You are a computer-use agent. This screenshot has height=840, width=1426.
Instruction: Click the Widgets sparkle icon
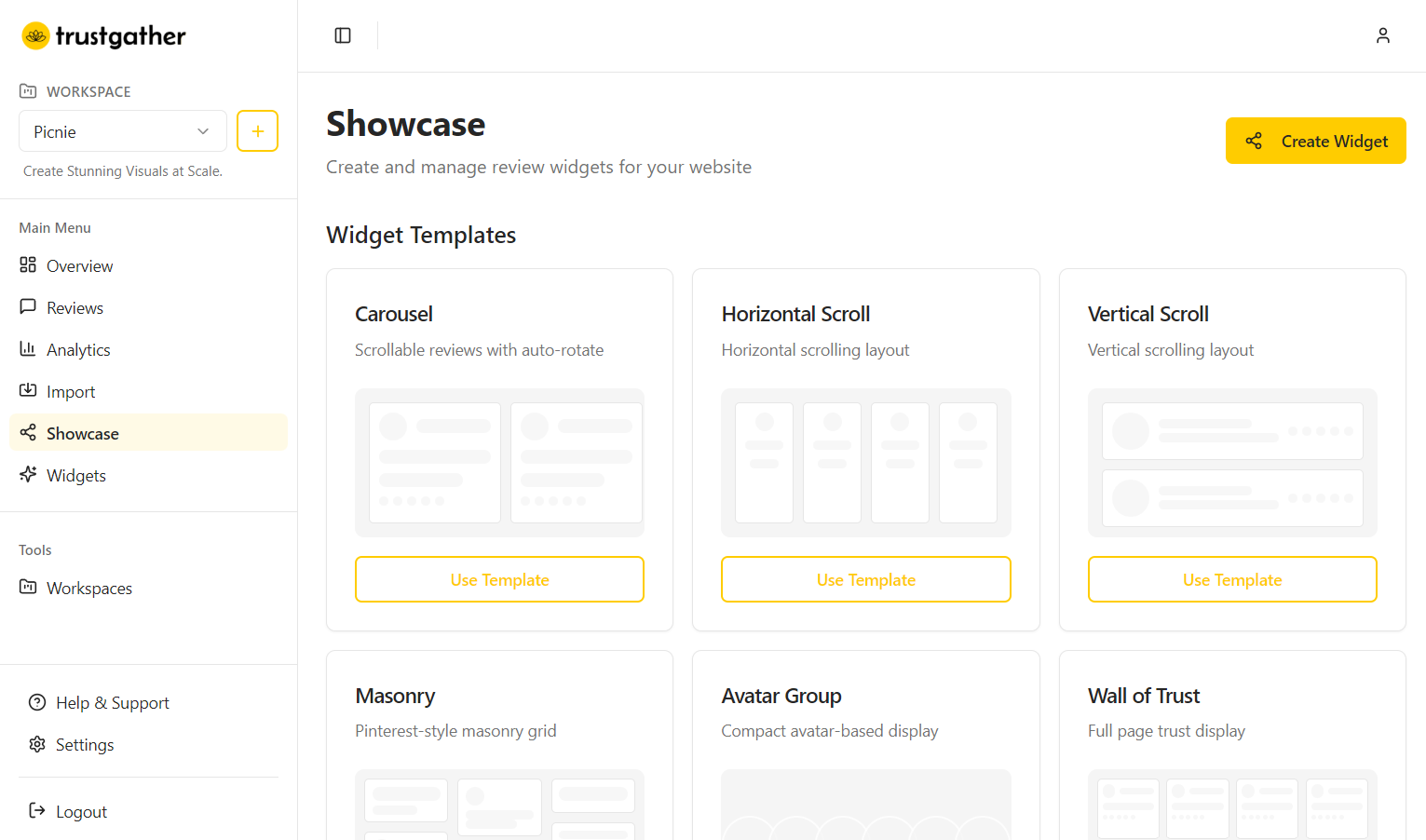tap(28, 475)
